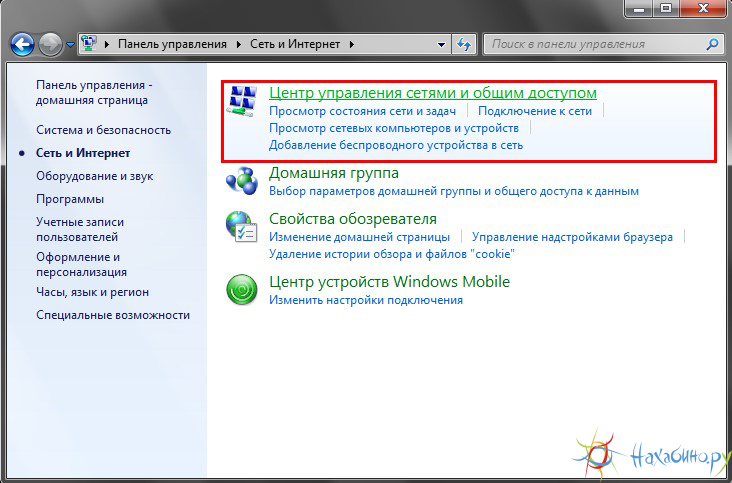Click the Windows Mobile Device Center icon
This screenshot has height=483, width=732.
(242, 290)
